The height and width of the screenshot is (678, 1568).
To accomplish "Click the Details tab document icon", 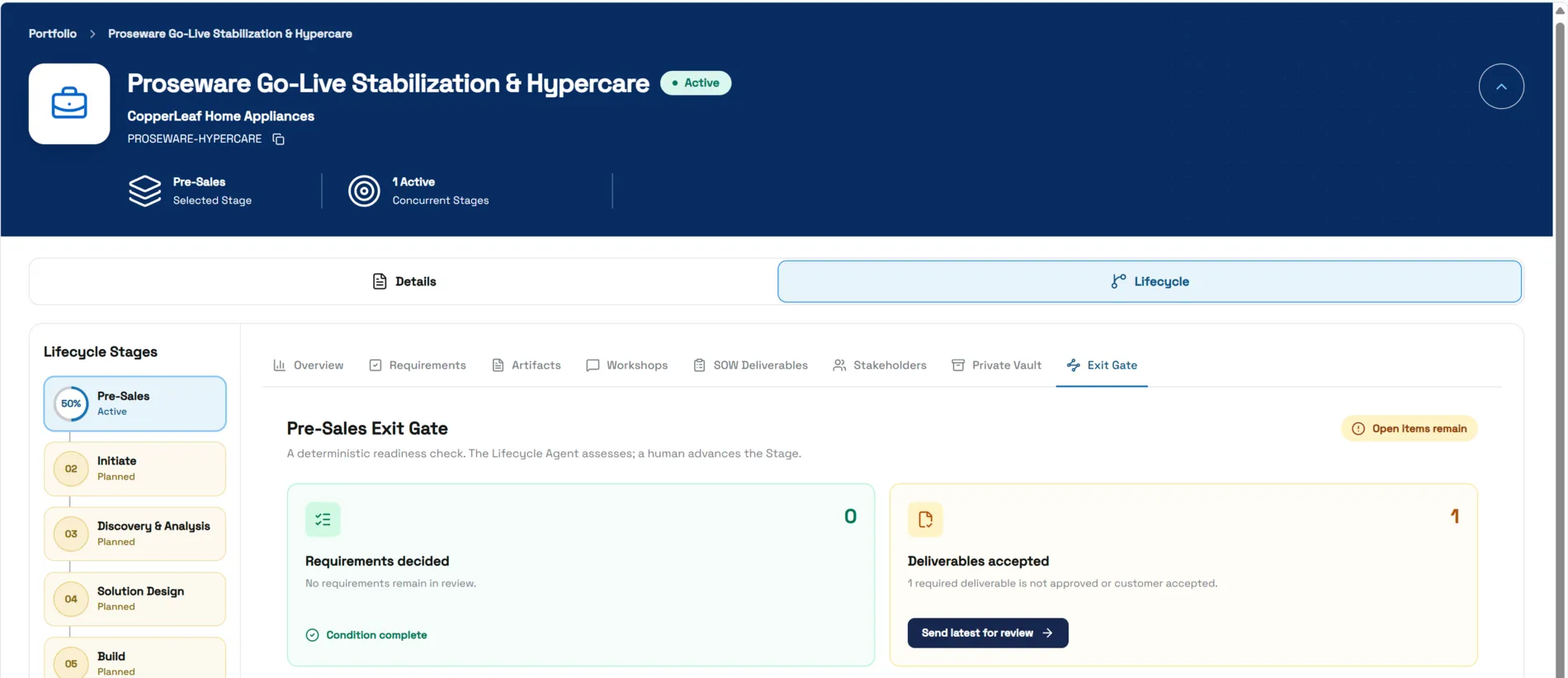I will (x=380, y=281).
